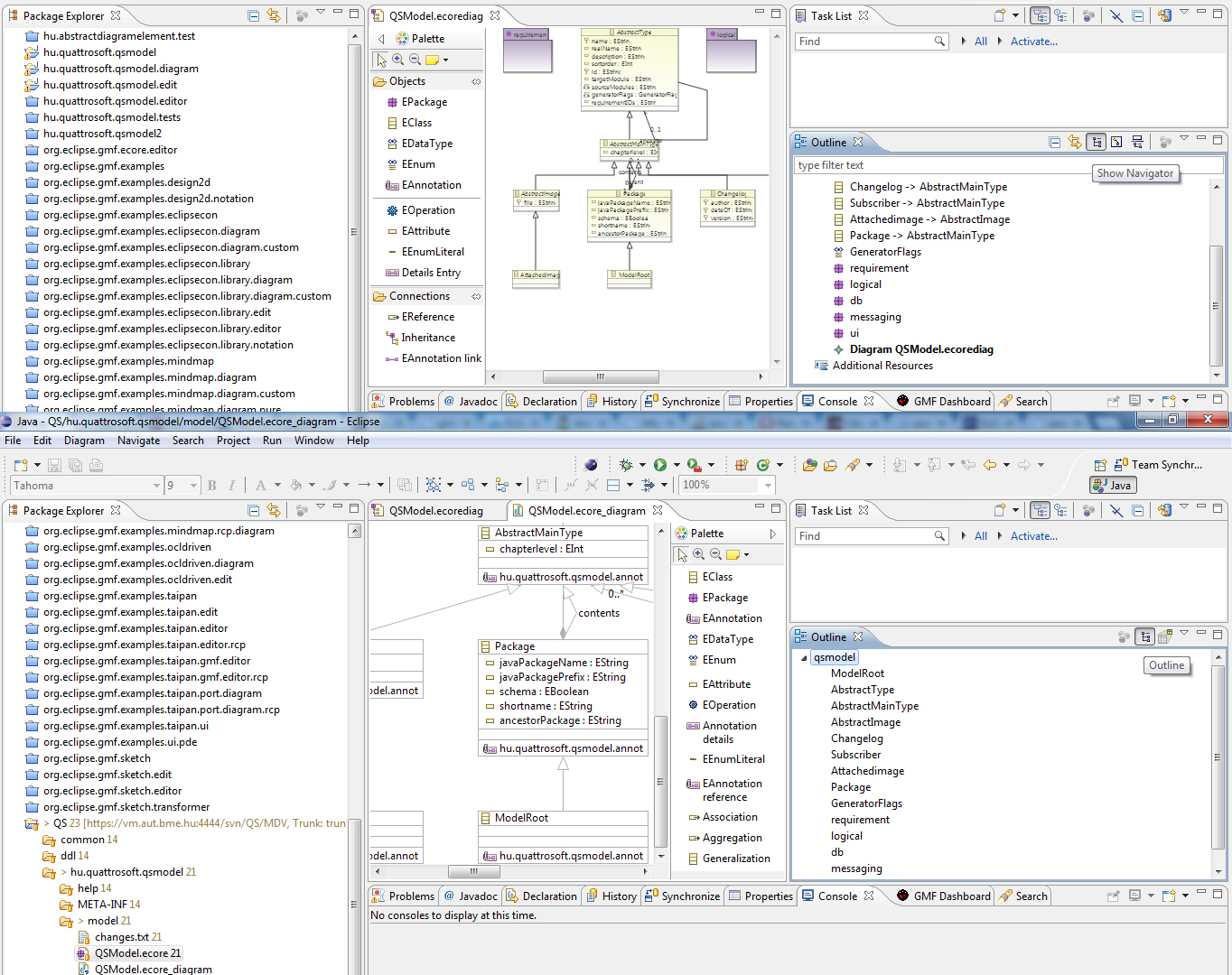Viewport: 1232px width, 975px height.
Task: Click the Open Perspective icon
Action: point(1100,465)
